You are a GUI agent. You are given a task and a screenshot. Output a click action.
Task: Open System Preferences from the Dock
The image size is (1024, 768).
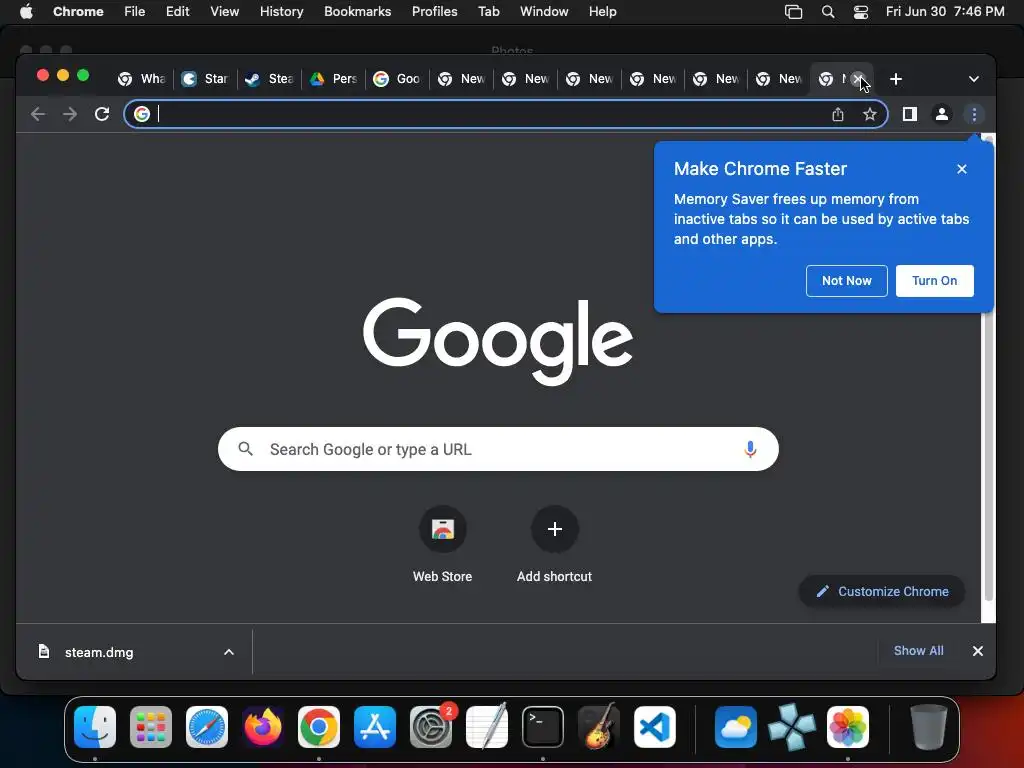point(432,726)
